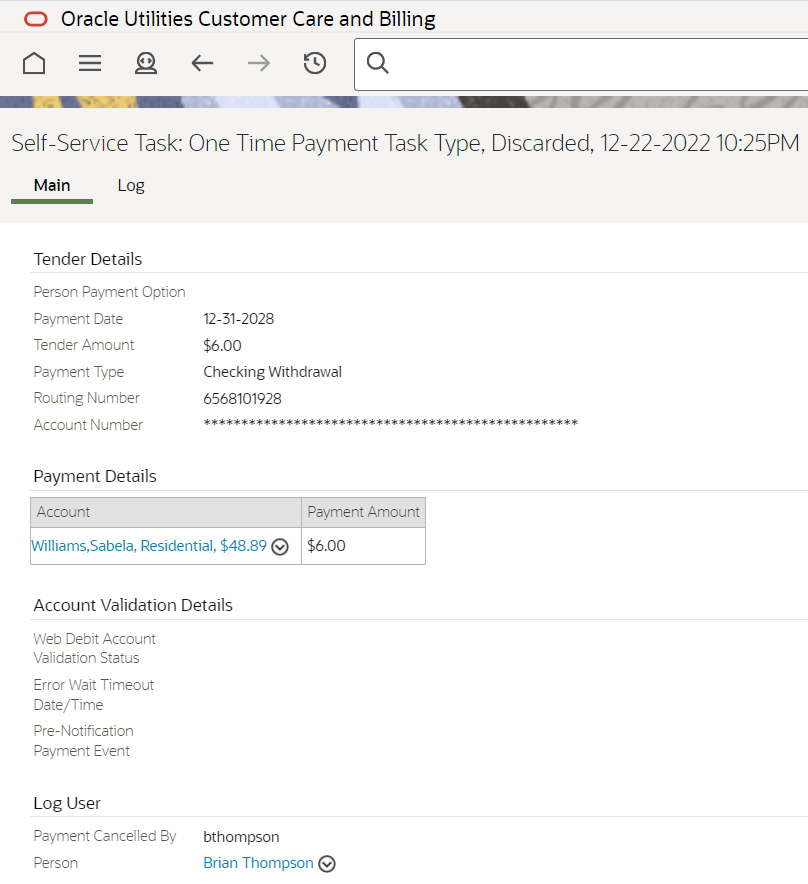
Task: Click the Home icon in the toolbar
Action: tap(34, 62)
